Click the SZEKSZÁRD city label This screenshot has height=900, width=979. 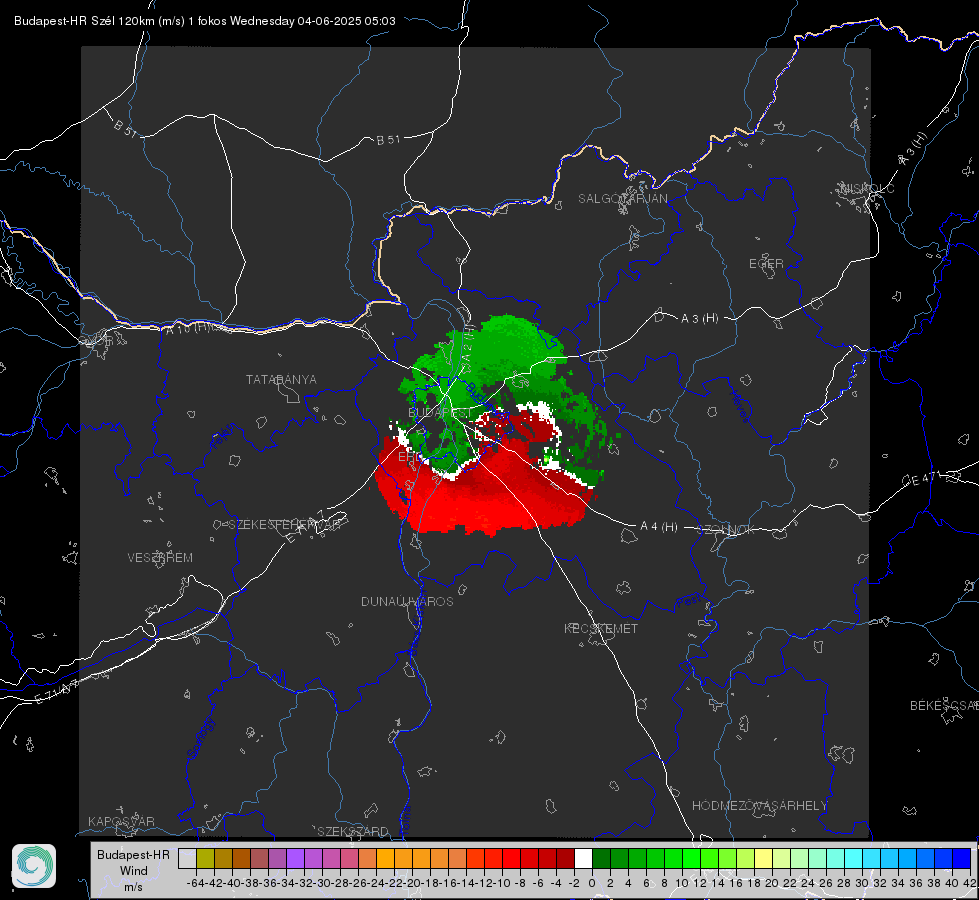(x=353, y=831)
